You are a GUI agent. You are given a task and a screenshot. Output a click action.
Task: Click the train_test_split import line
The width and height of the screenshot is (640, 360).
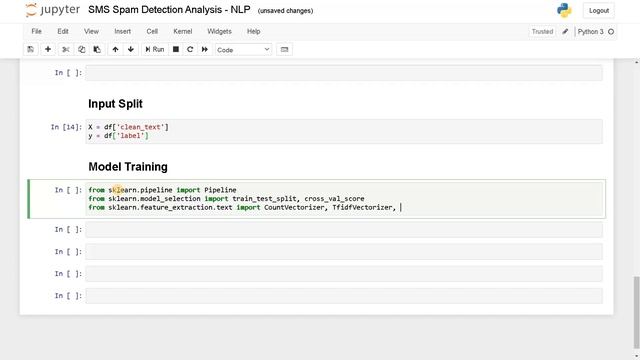(x=226, y=199)
